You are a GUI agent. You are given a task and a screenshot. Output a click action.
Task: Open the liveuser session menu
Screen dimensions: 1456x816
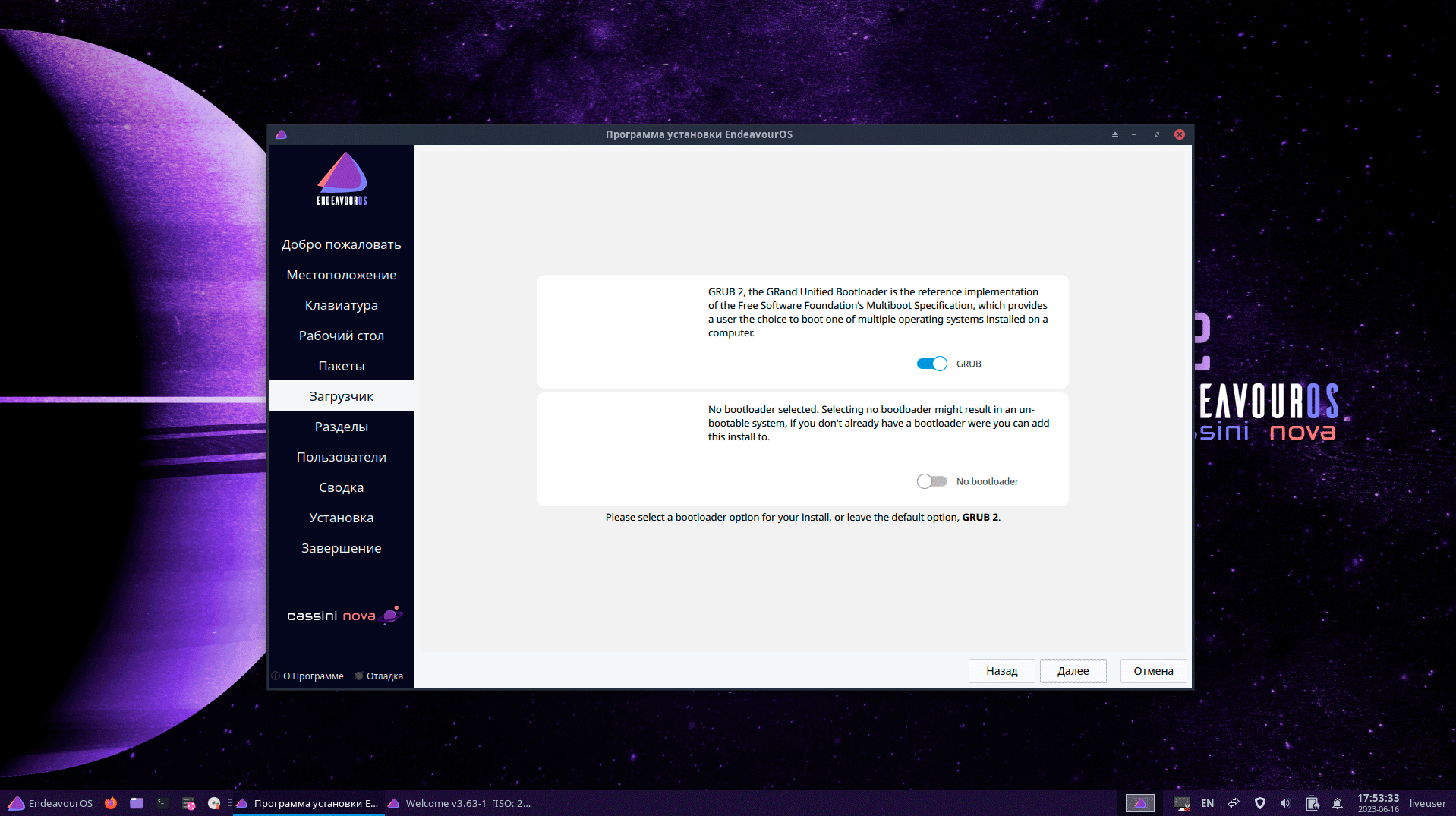click(1427, 803)
